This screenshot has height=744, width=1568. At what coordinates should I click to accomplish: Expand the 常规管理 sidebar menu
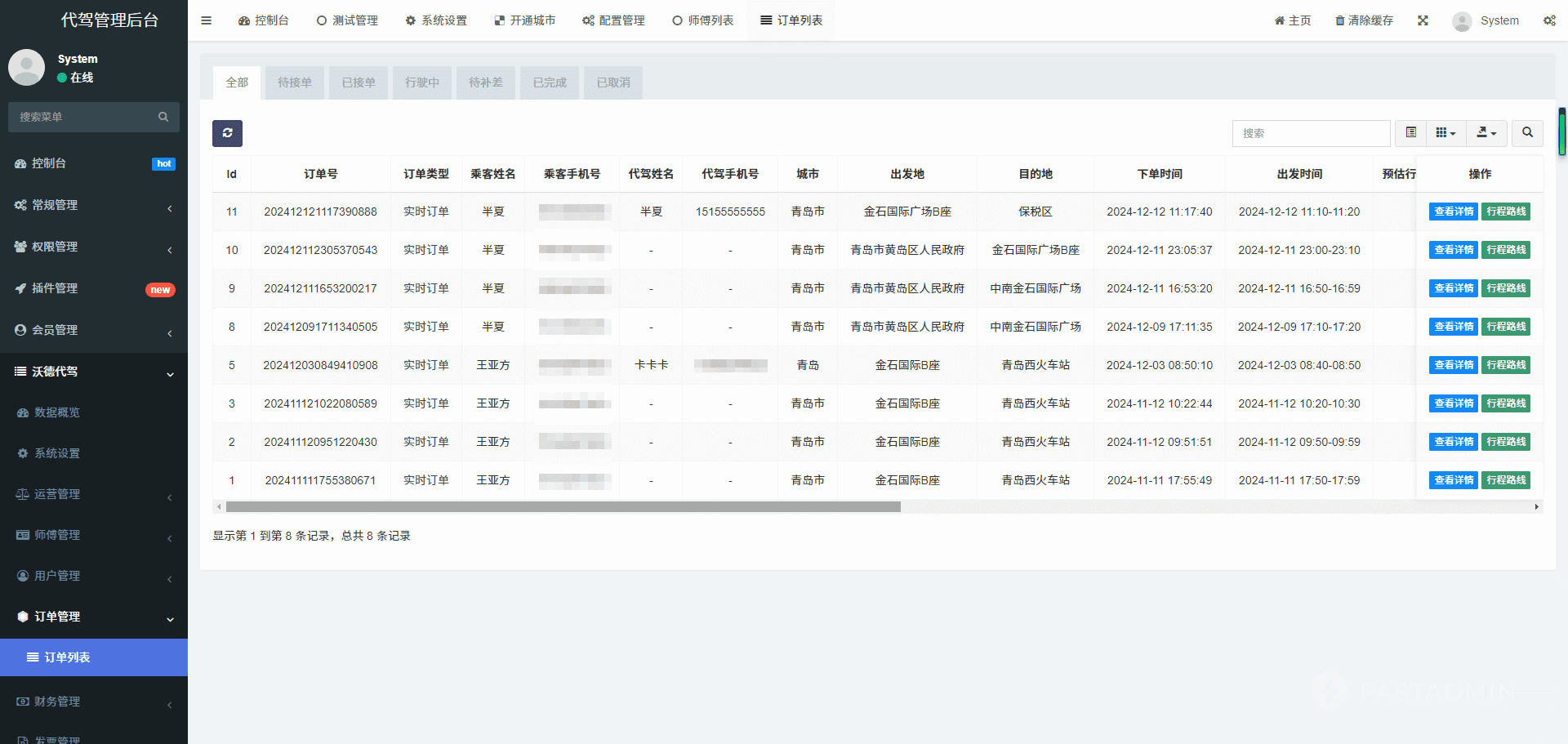94,205
